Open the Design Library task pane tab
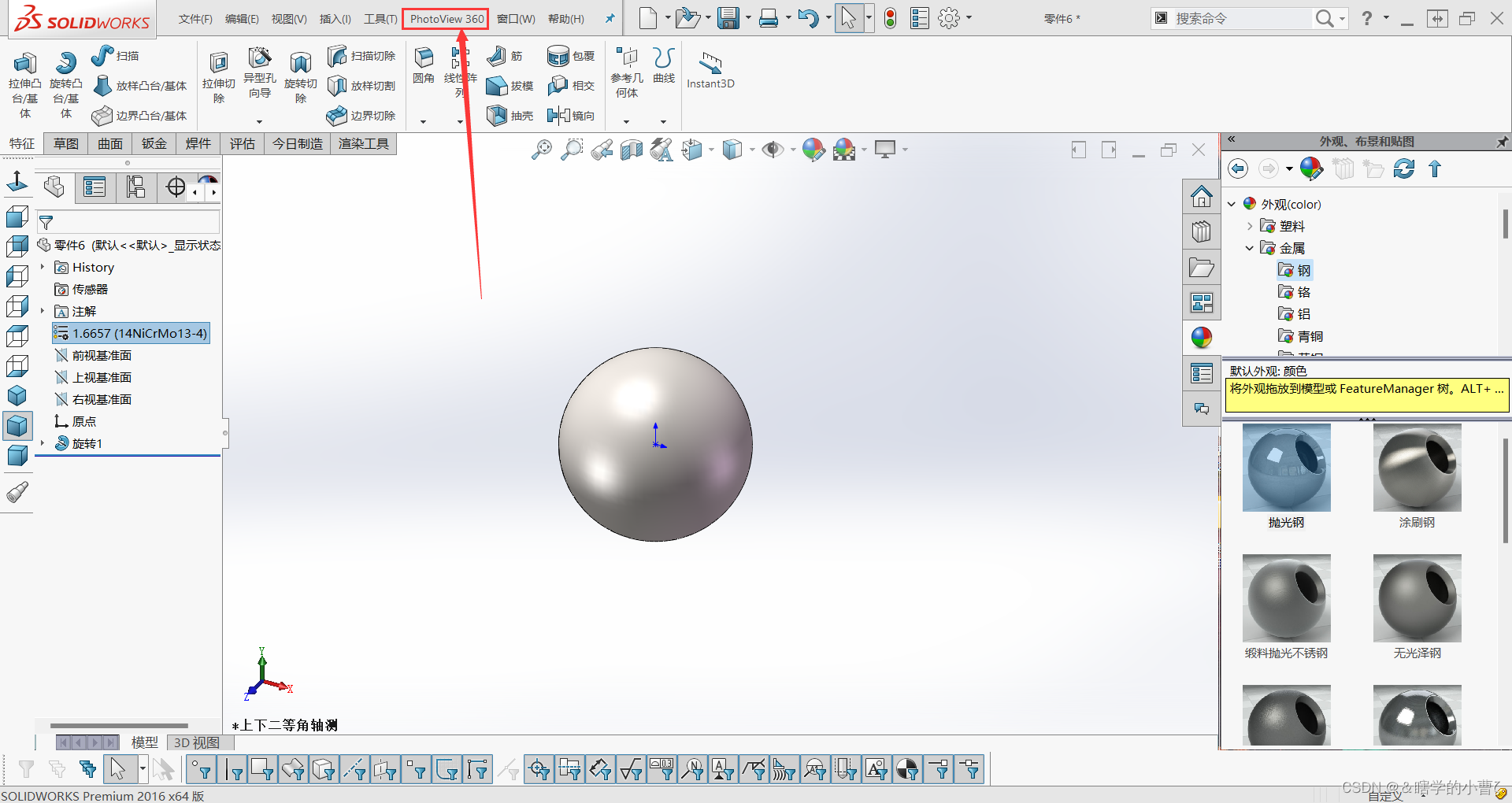Screen dimensions: 1512x803 [x=1202, y=231]
